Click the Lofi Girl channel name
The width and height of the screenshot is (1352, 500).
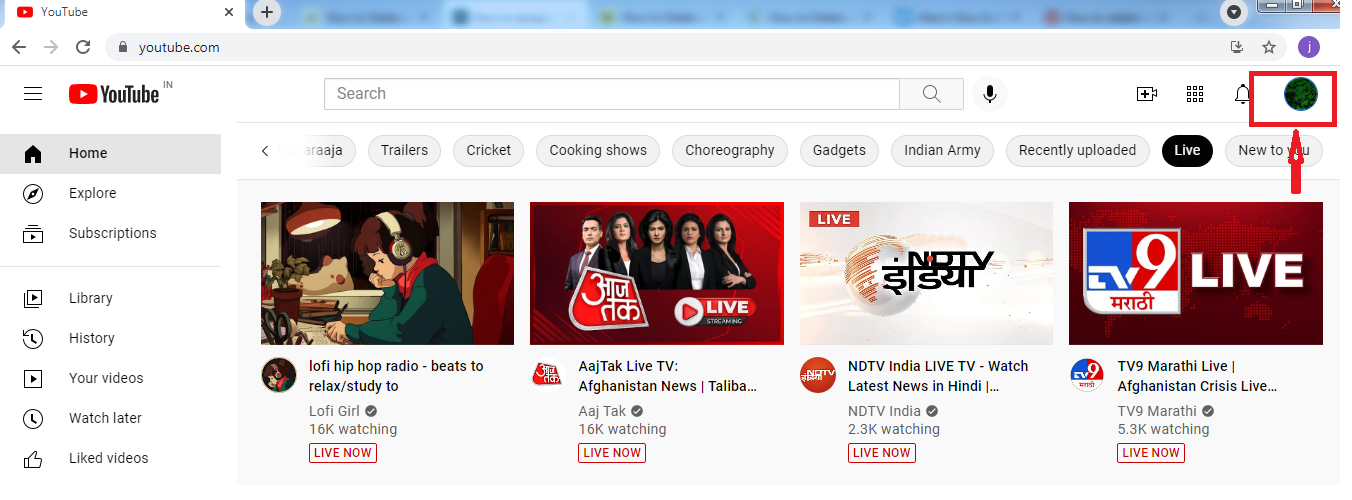tap(334, 411)
